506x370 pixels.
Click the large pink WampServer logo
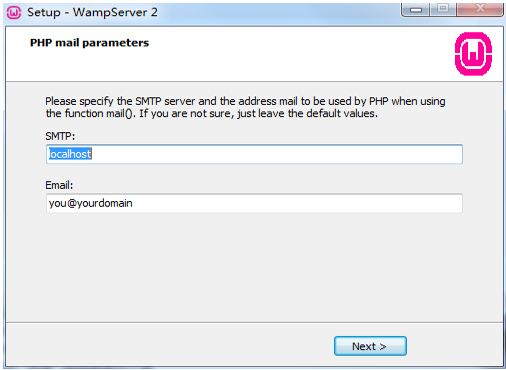click(x=473, y=54)
